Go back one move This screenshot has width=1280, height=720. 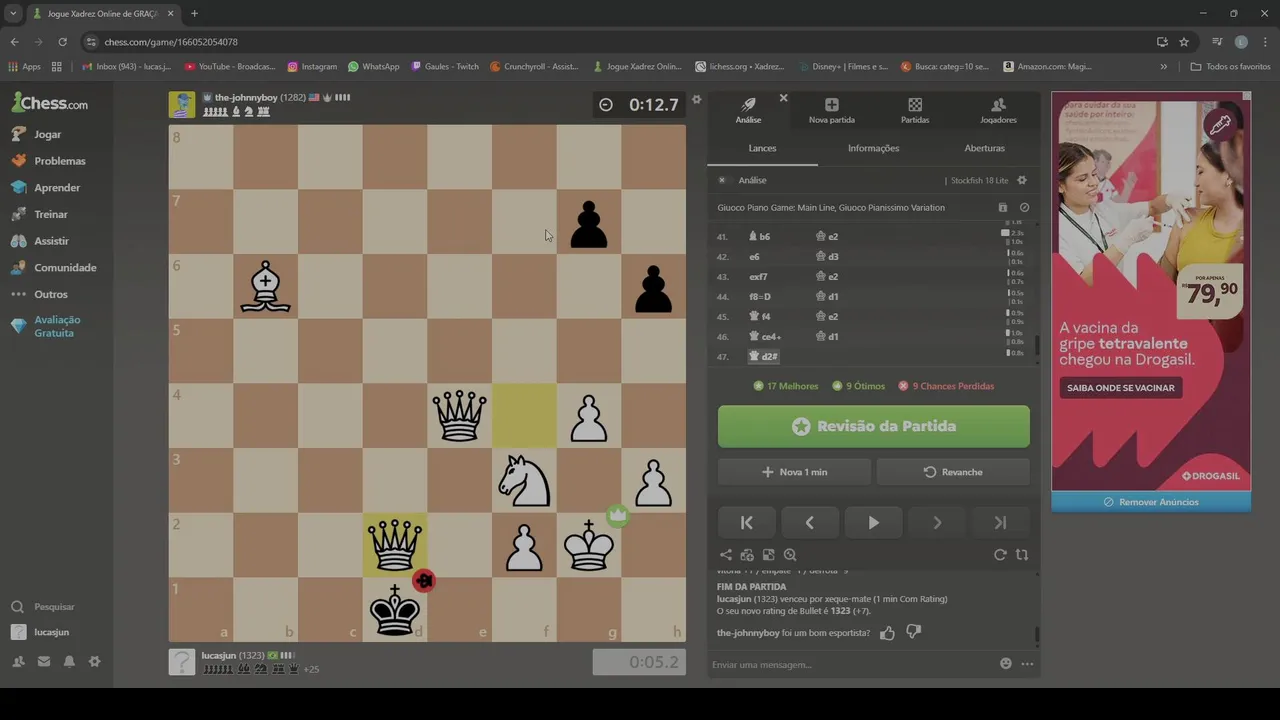[x=810, y=522]
